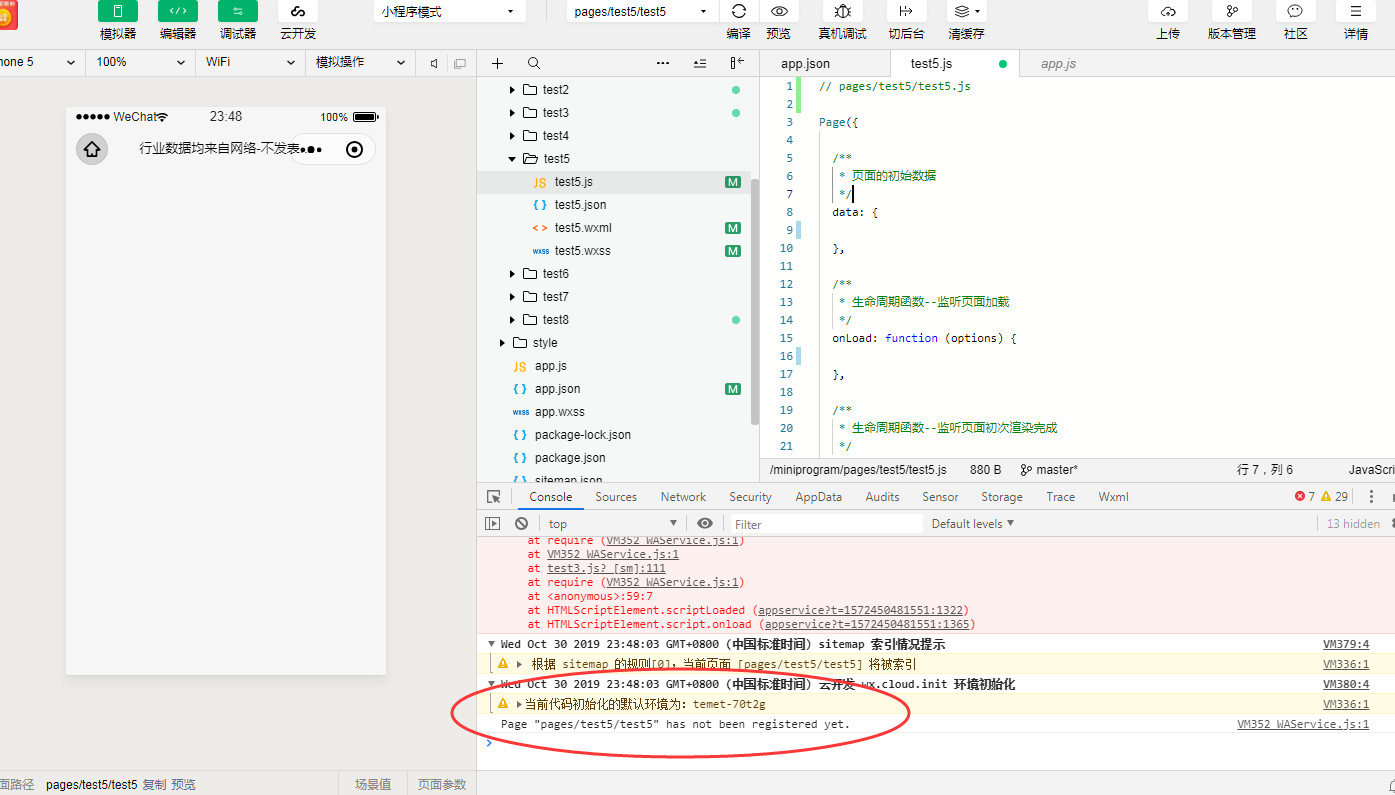Open the Mini Program mode (小程序模式) dropdown
1395x795 pixels.
449,12
